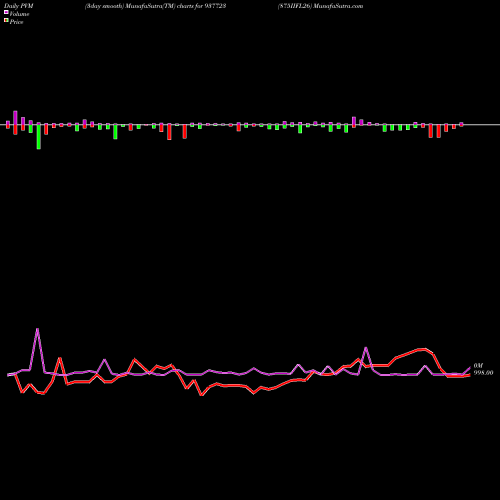Select the 'Volume' legend label

(19, 14)
